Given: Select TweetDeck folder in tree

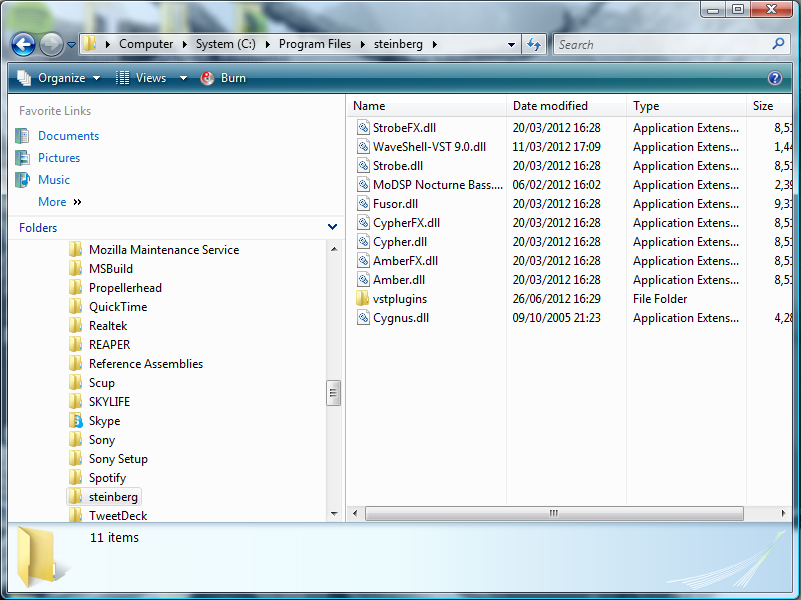Looking at the screenshot, I should [118, 516].
